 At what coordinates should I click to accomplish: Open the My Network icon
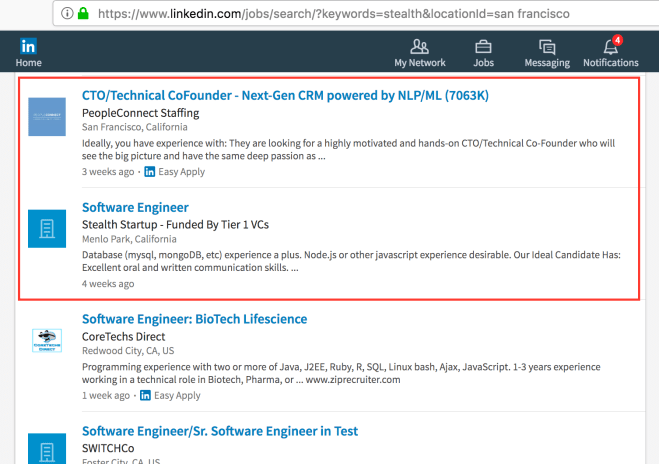pyautogui.click(x=420, y=47)
